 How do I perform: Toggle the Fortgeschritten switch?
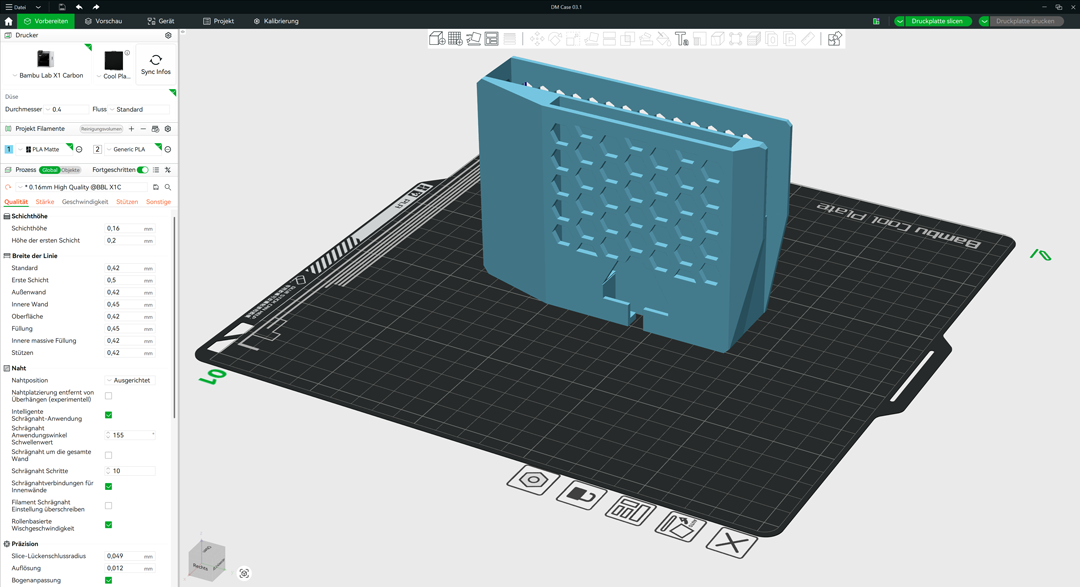pos(143,170)
